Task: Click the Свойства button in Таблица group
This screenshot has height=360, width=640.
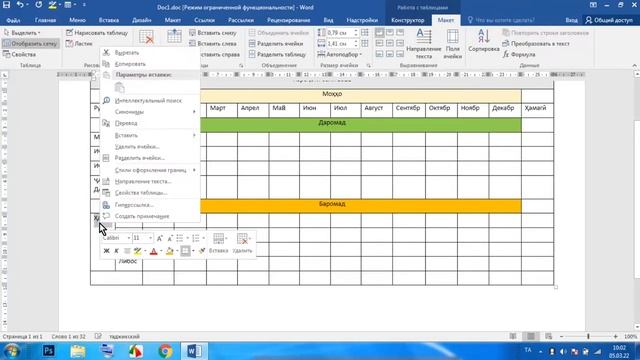Action: (20, 54)
